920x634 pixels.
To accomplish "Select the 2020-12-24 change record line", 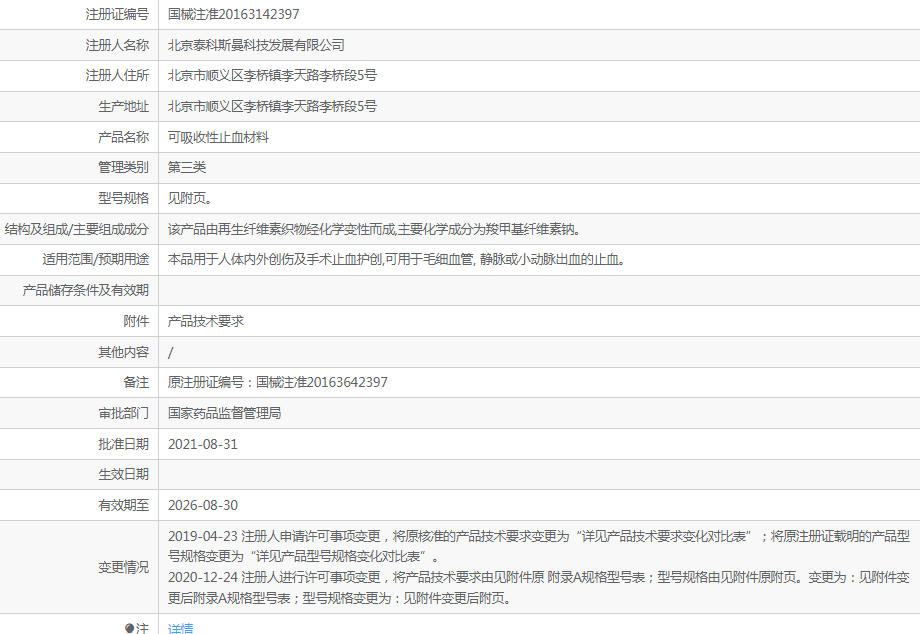I will point(539,588).
